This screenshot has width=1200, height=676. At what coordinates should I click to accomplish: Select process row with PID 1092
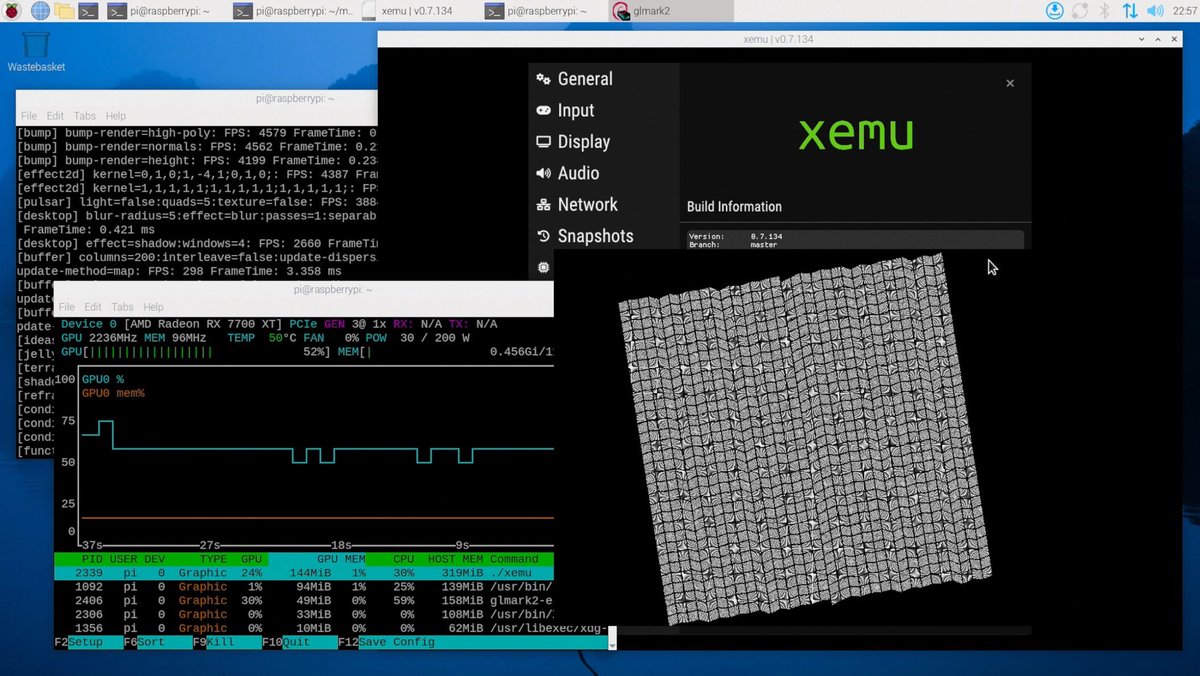pyautogui.click(x=304, y=587)
